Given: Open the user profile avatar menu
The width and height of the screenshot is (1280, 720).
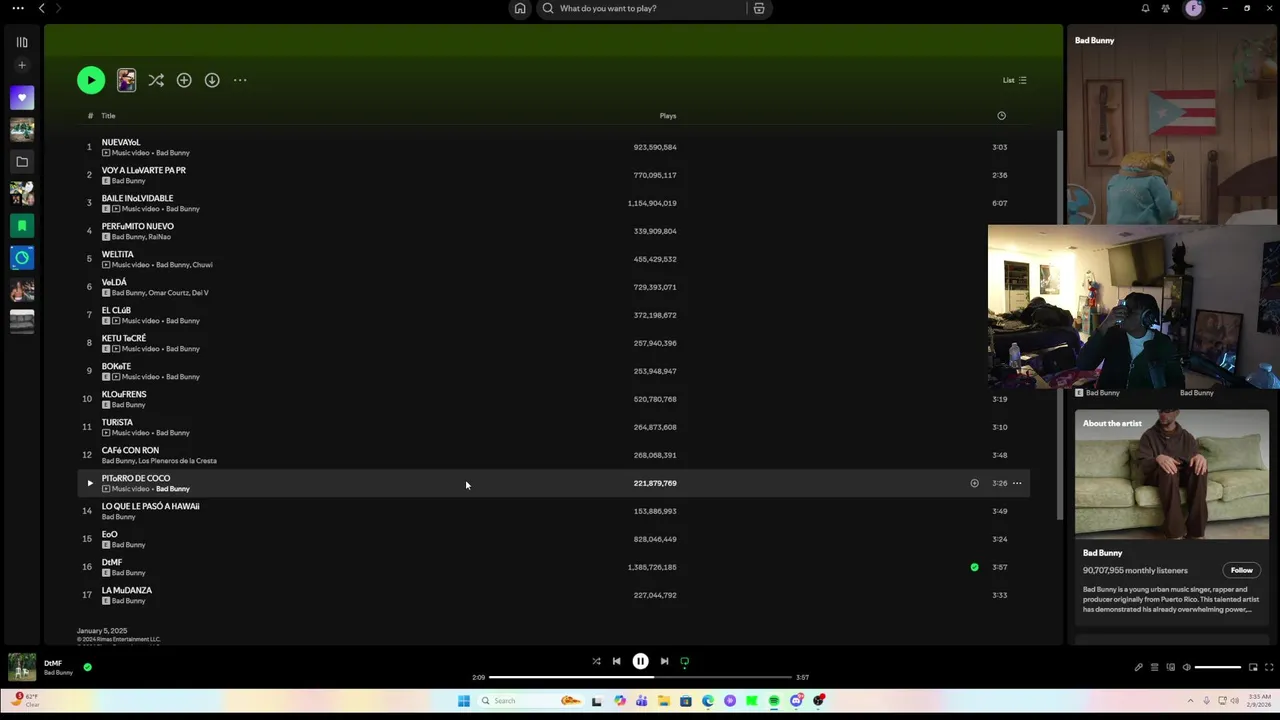Looking at the screenshot, I should (1194, 8).
